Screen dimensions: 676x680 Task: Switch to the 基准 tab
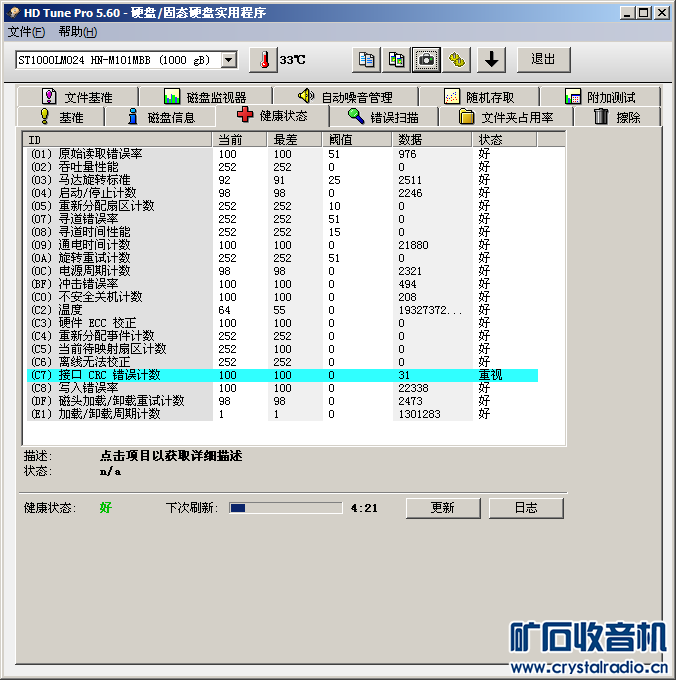pos(61,117)
